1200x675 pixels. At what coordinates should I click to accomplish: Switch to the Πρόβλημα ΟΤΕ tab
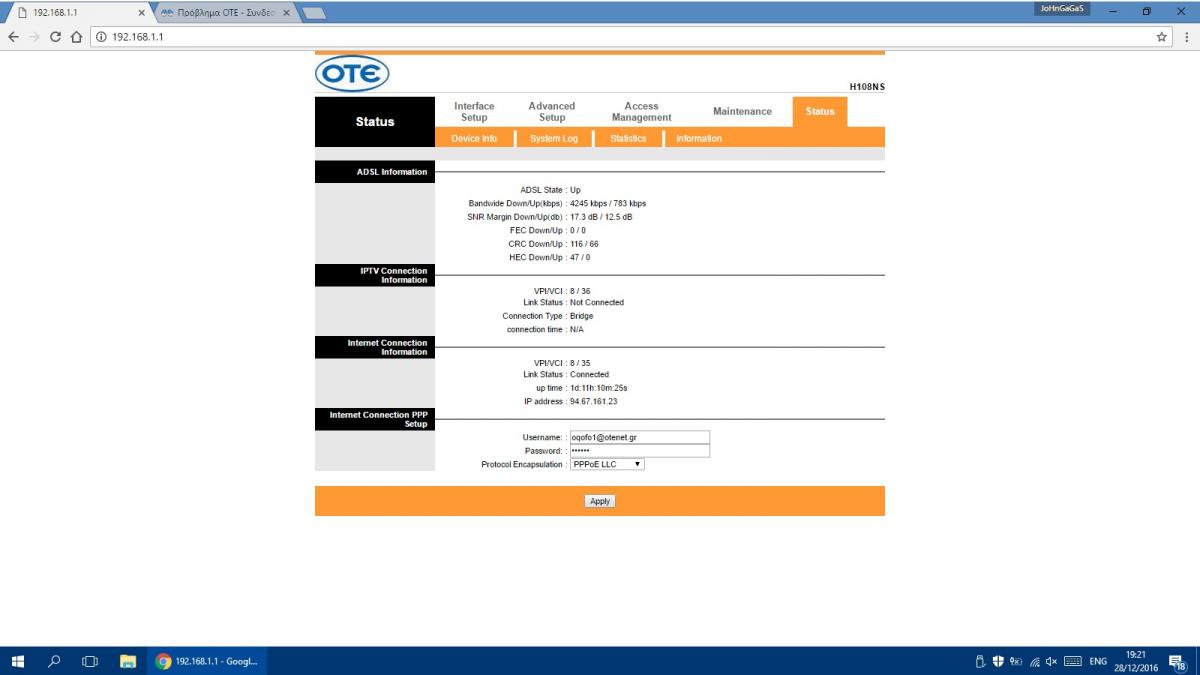[224, 12]
